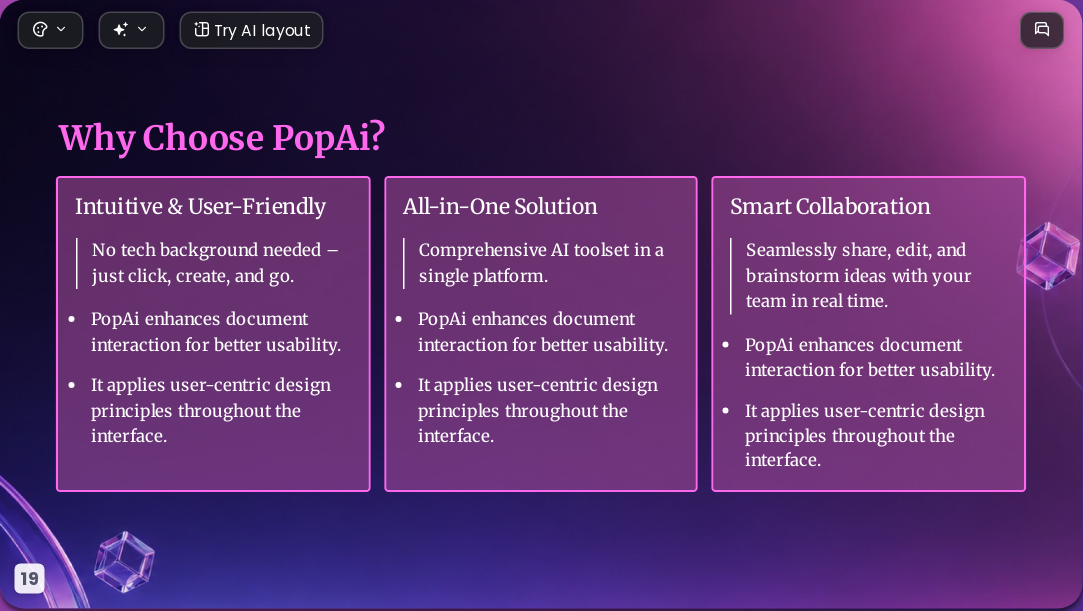Click second bullet in Smart Collaboration card
Image resolution: width=1083 pixels, height=611 pixels.
pos(865,435)
